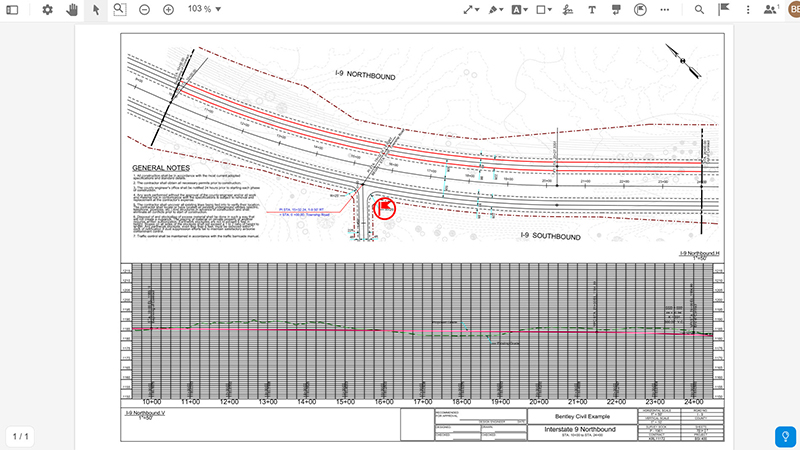
Task: Open the 103 % zoom level dropdown
Action: [204, 9]
